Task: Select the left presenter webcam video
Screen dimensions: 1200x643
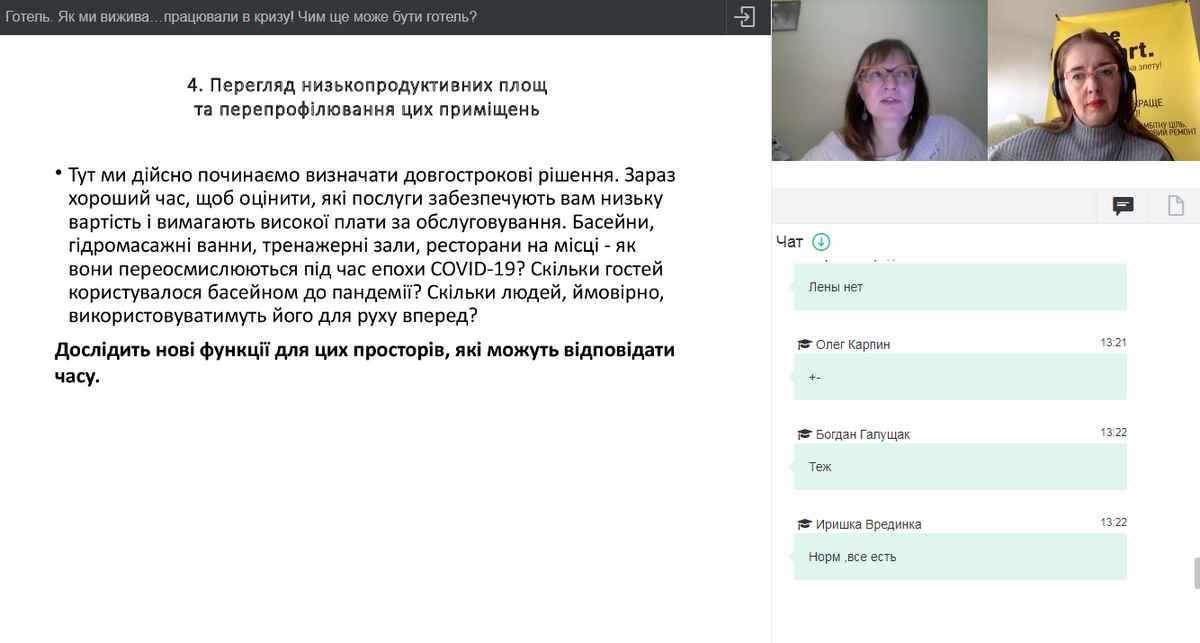Action: coord(879,81)
